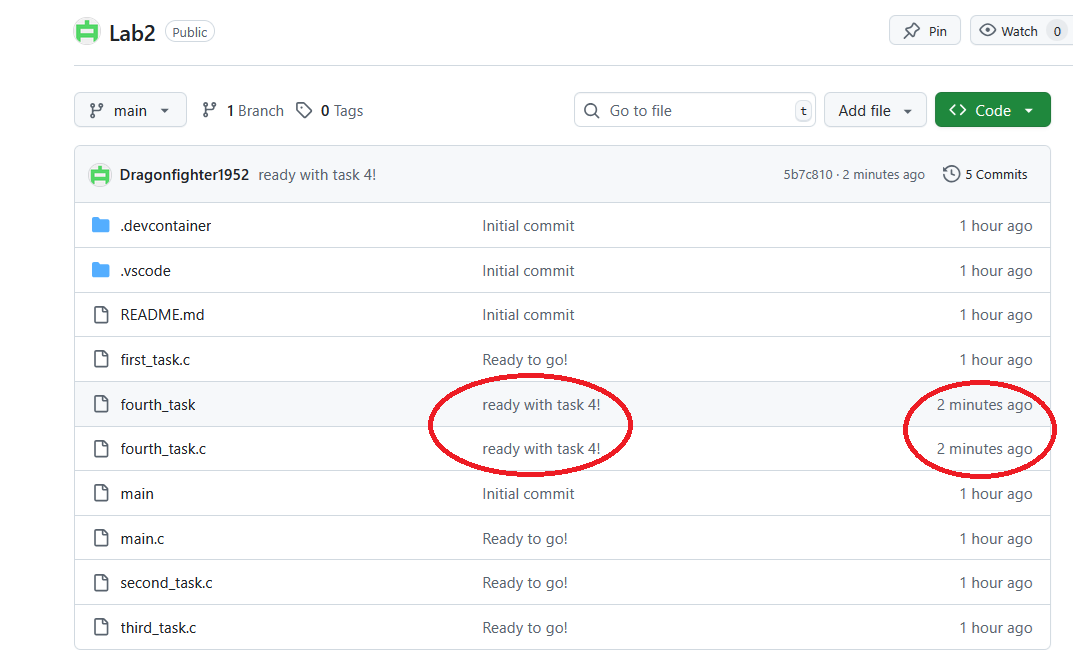Click the .devcontainer folder icon
The height and width of the screenshot is (663, 1073).
coord(100,226)
